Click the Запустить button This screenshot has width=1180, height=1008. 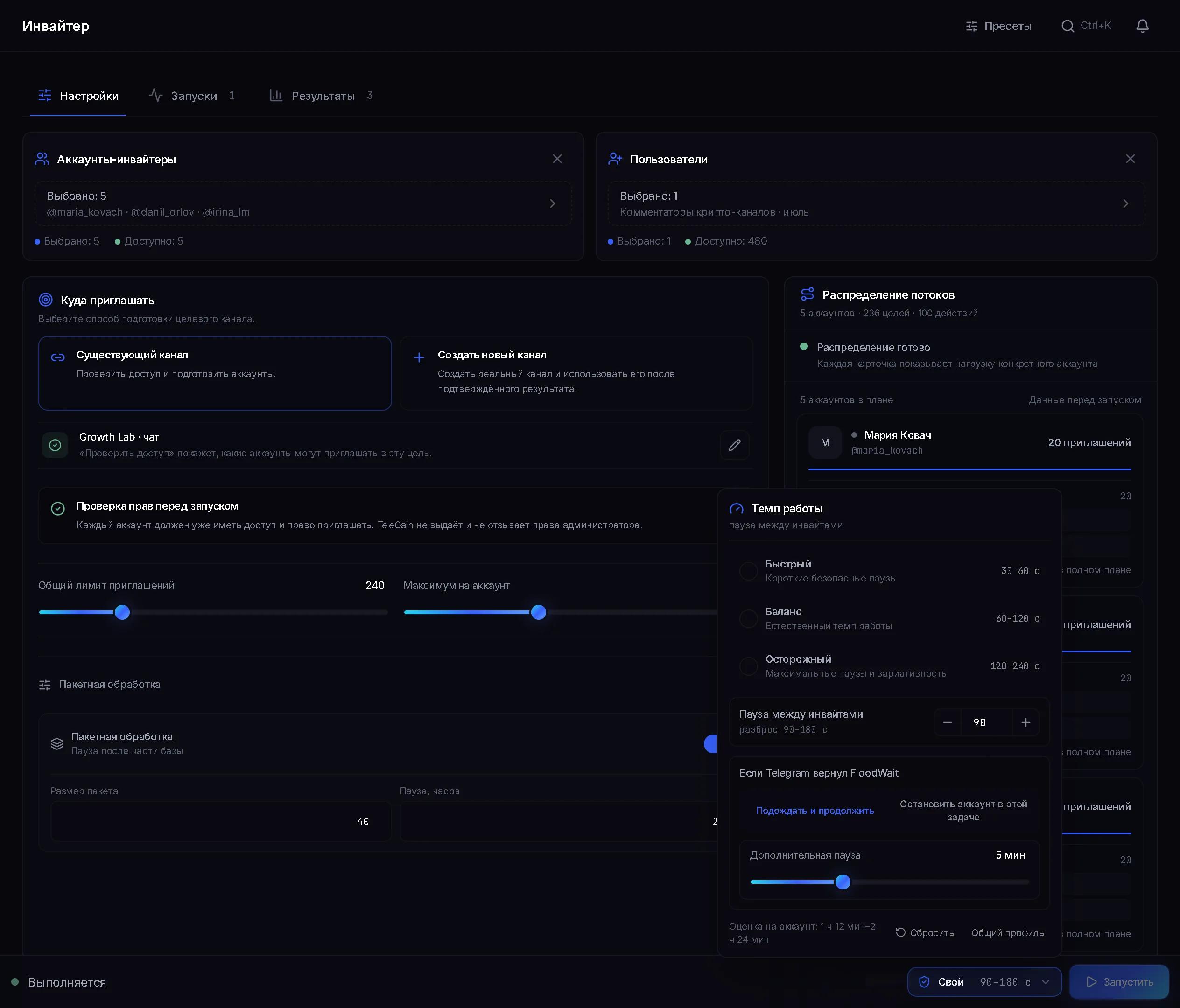1119,982
